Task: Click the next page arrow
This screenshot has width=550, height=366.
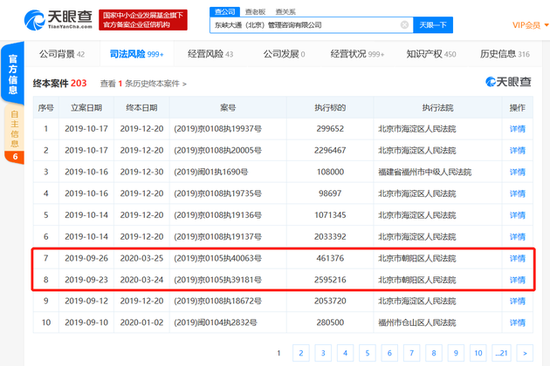Action: (x=525, y=353)
